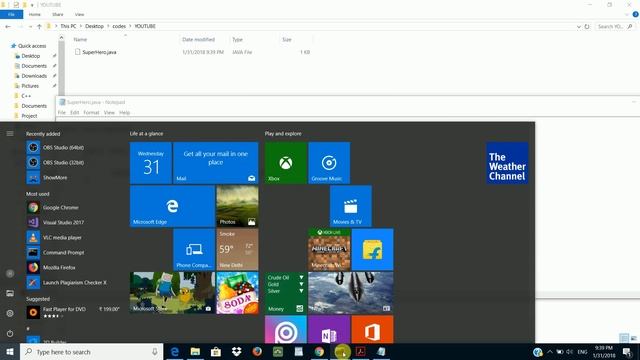Open the address bar history dropdown arrow
This screenshot has height=360, width=640.
point(578,27)
